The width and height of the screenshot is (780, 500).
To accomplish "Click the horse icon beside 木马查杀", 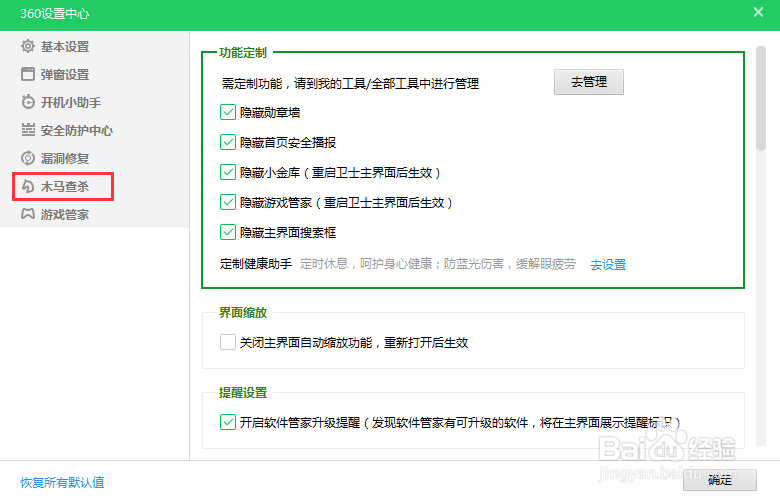I will [x=28, y=186].
